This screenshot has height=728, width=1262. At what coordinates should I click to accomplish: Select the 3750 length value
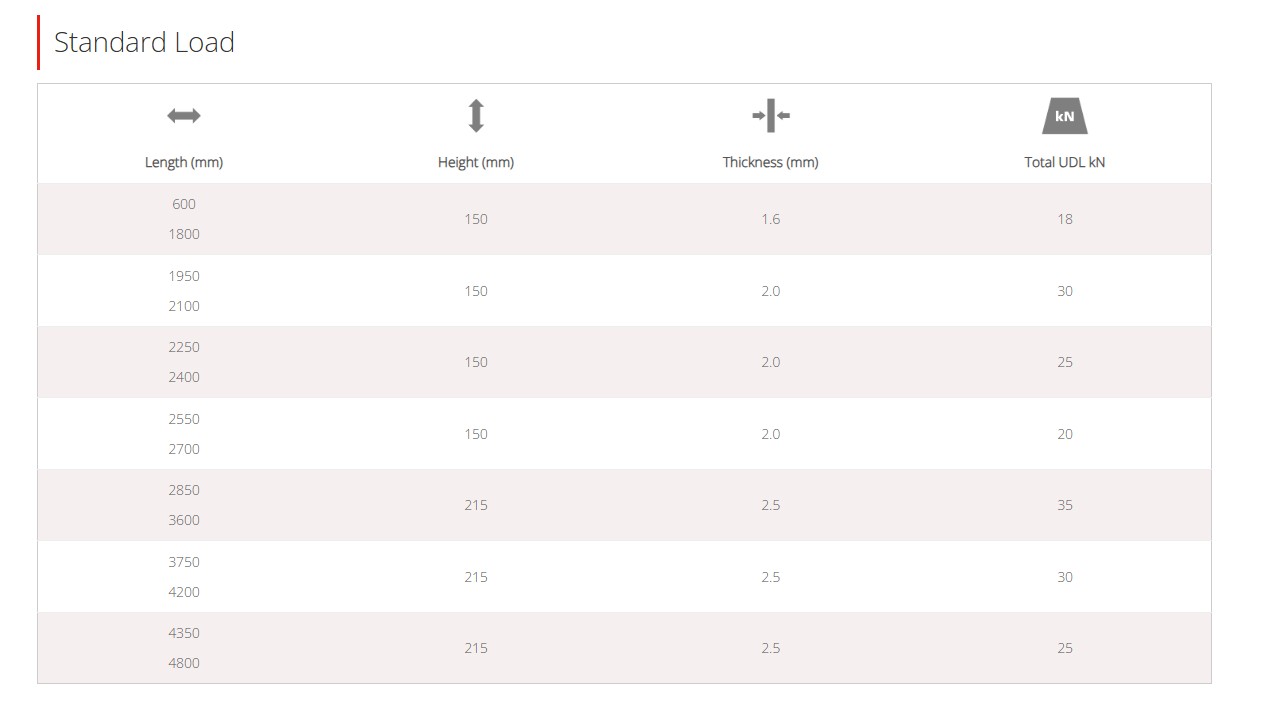pos(184,562)
